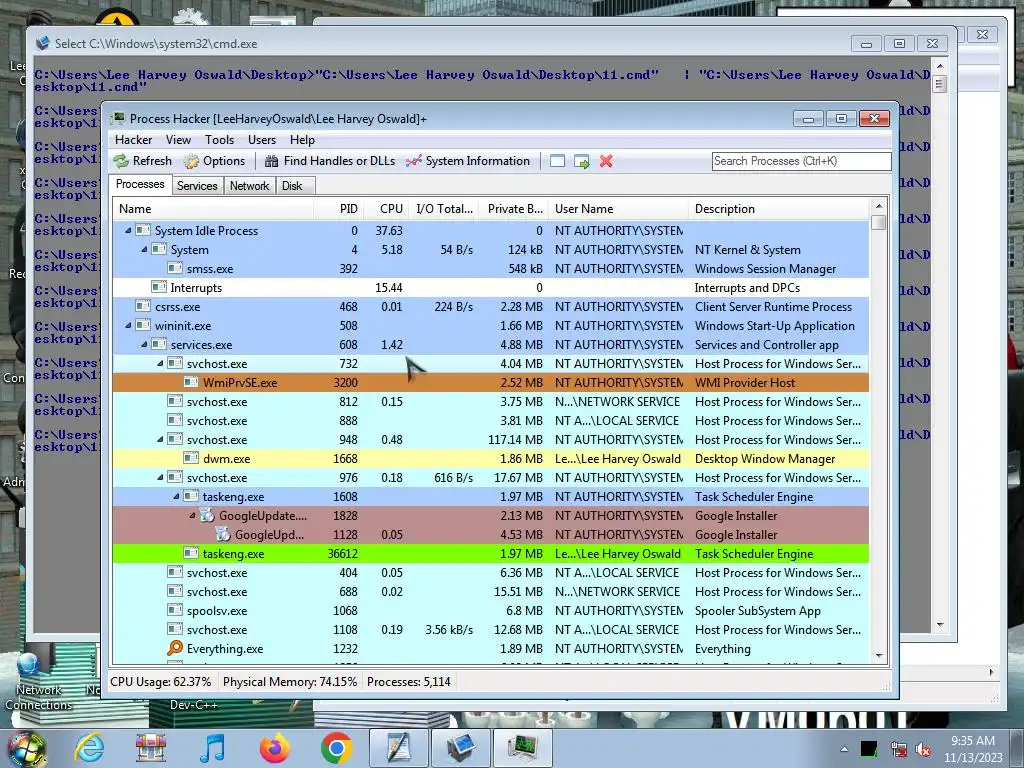The height and width of the screenshot is (768, 1024).
Task: Click Physical Memory in status bar
Action: 290,682
